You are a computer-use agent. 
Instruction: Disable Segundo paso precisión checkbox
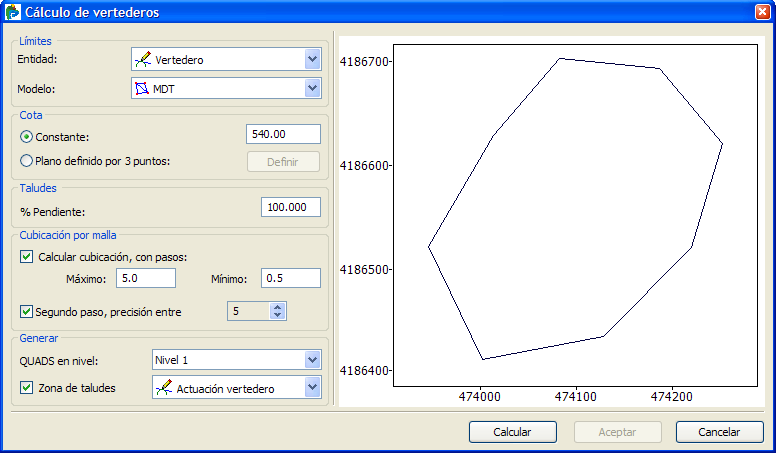27,312
